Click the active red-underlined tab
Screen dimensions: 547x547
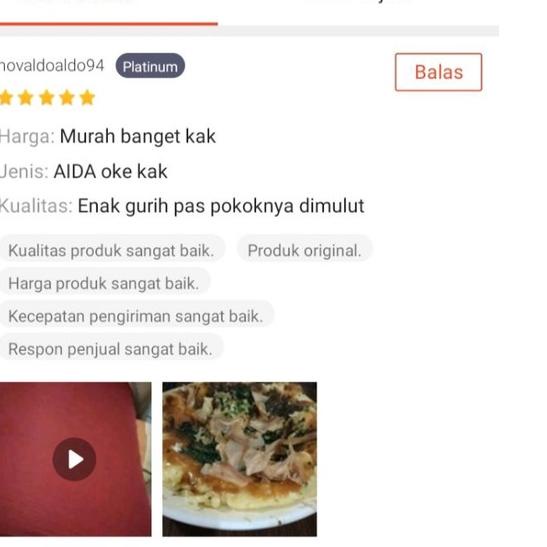tap(108, 12)
